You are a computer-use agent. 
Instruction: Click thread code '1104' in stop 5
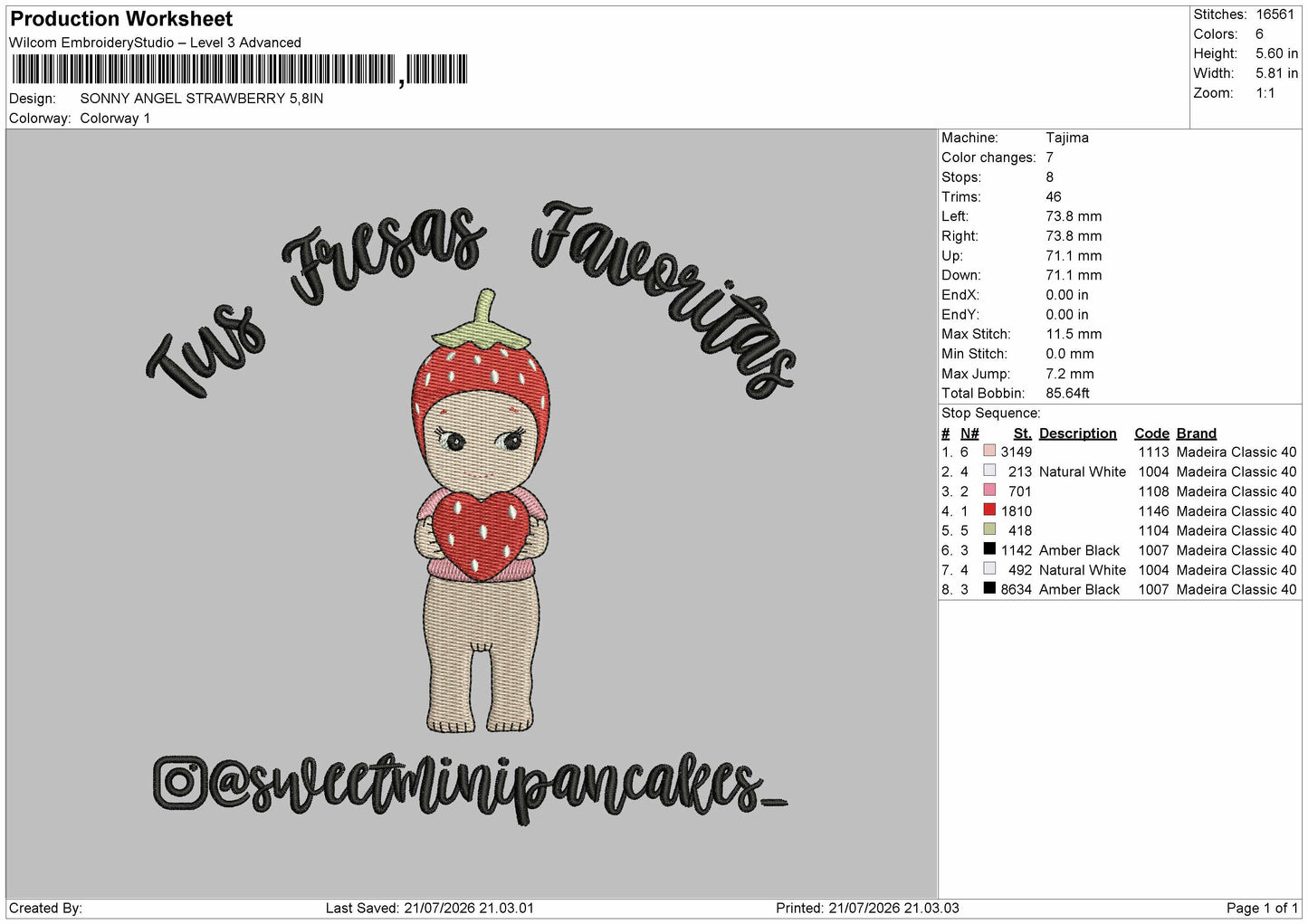(x=1153, y=531)
